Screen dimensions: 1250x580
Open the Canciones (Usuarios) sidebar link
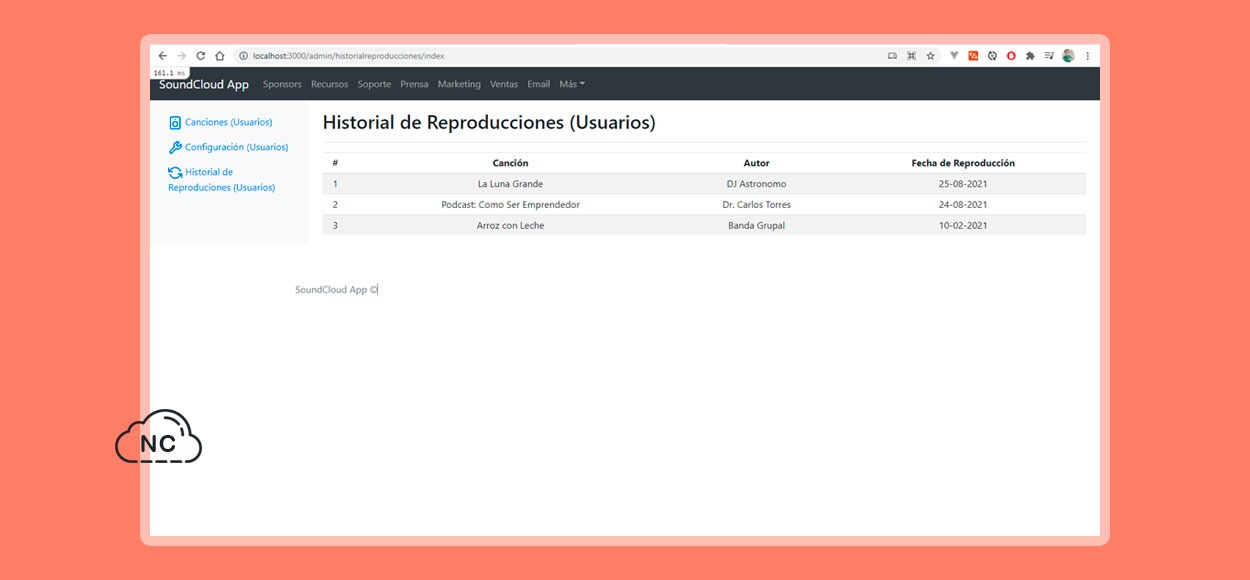pos(228,122)
